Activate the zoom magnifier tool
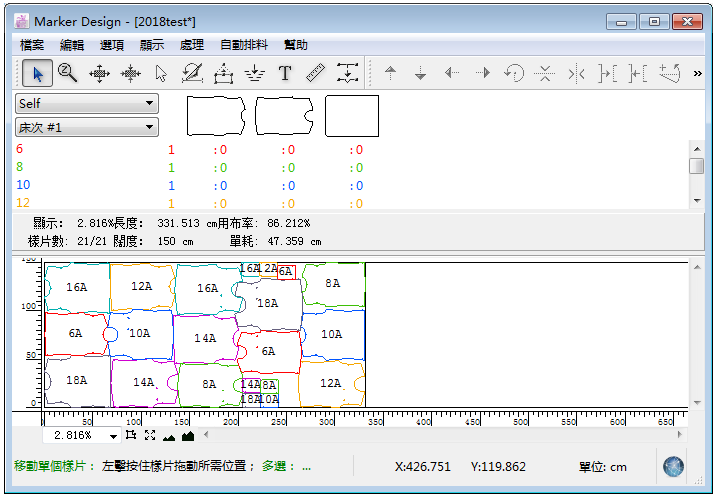Image resolution: width=715 pixels, height=500 pixels. [67, 73]
